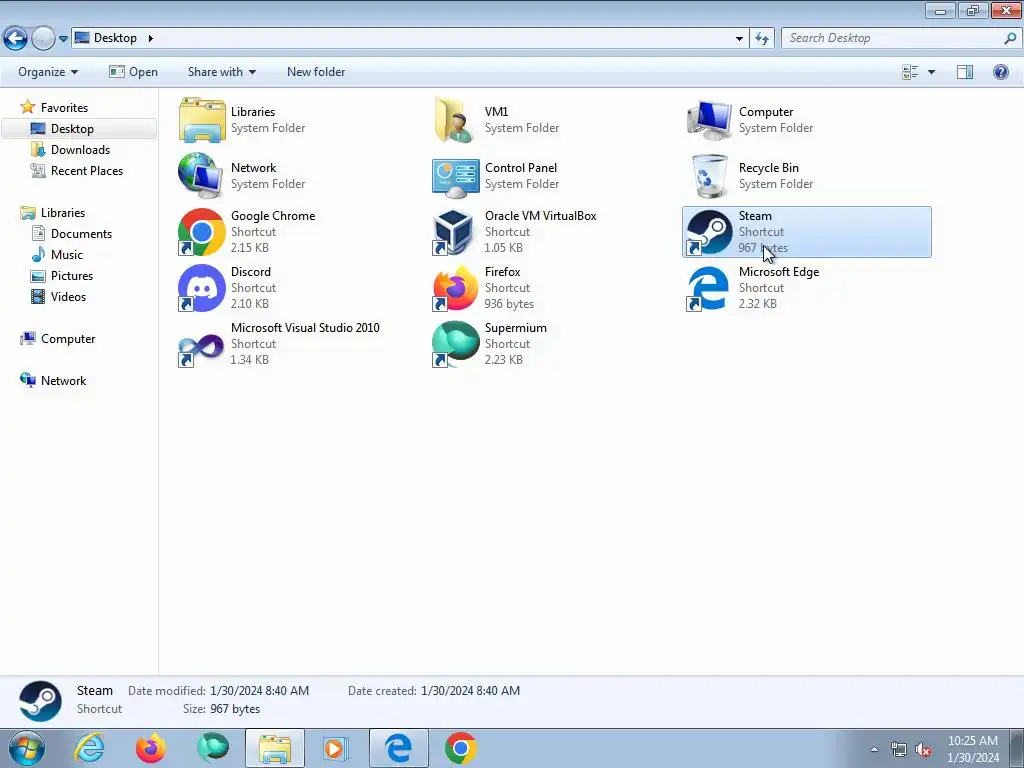Open the Organize dropdown menu
This screenshot has width=1024, height=768.
(x=48, y=72)
